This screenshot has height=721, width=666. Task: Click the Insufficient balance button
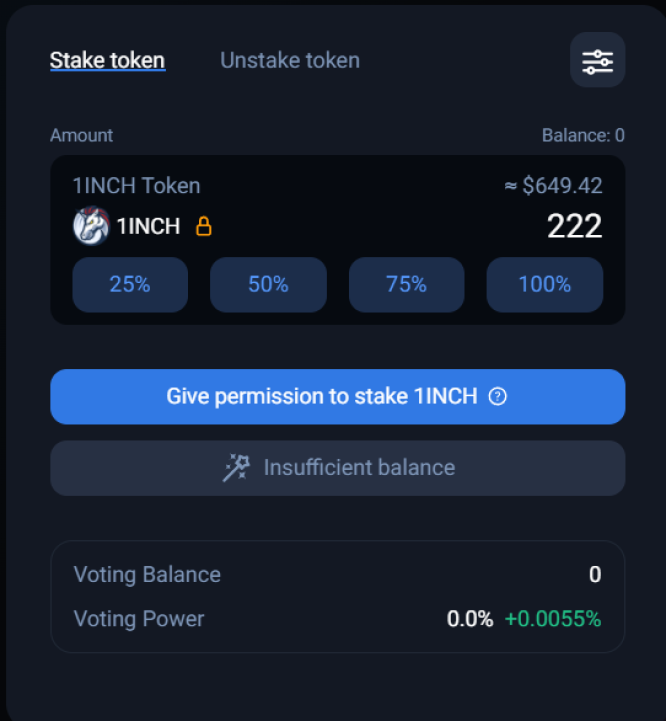(338, 468)
